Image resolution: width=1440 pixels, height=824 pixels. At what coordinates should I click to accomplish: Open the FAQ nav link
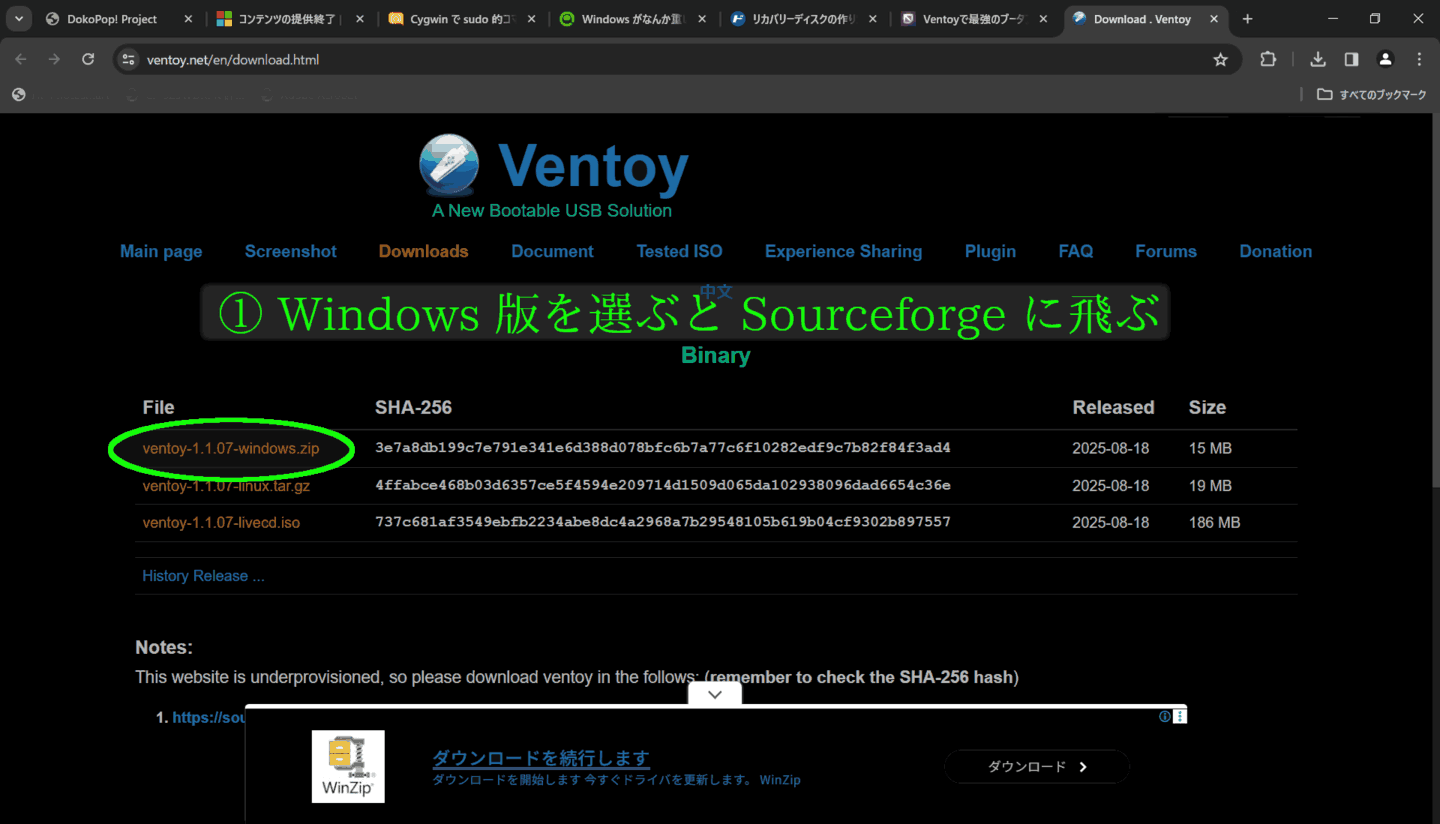point(1076,251)
